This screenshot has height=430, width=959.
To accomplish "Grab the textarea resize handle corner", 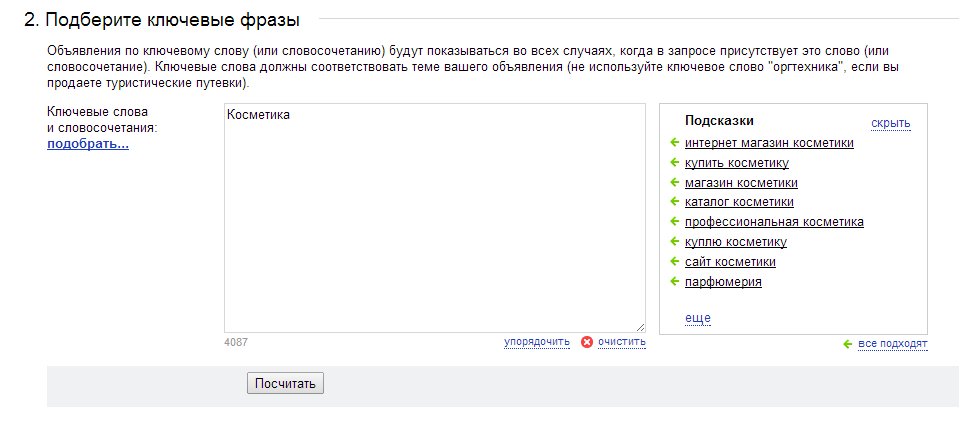I will pyautogui.click(x=640, y=327).
